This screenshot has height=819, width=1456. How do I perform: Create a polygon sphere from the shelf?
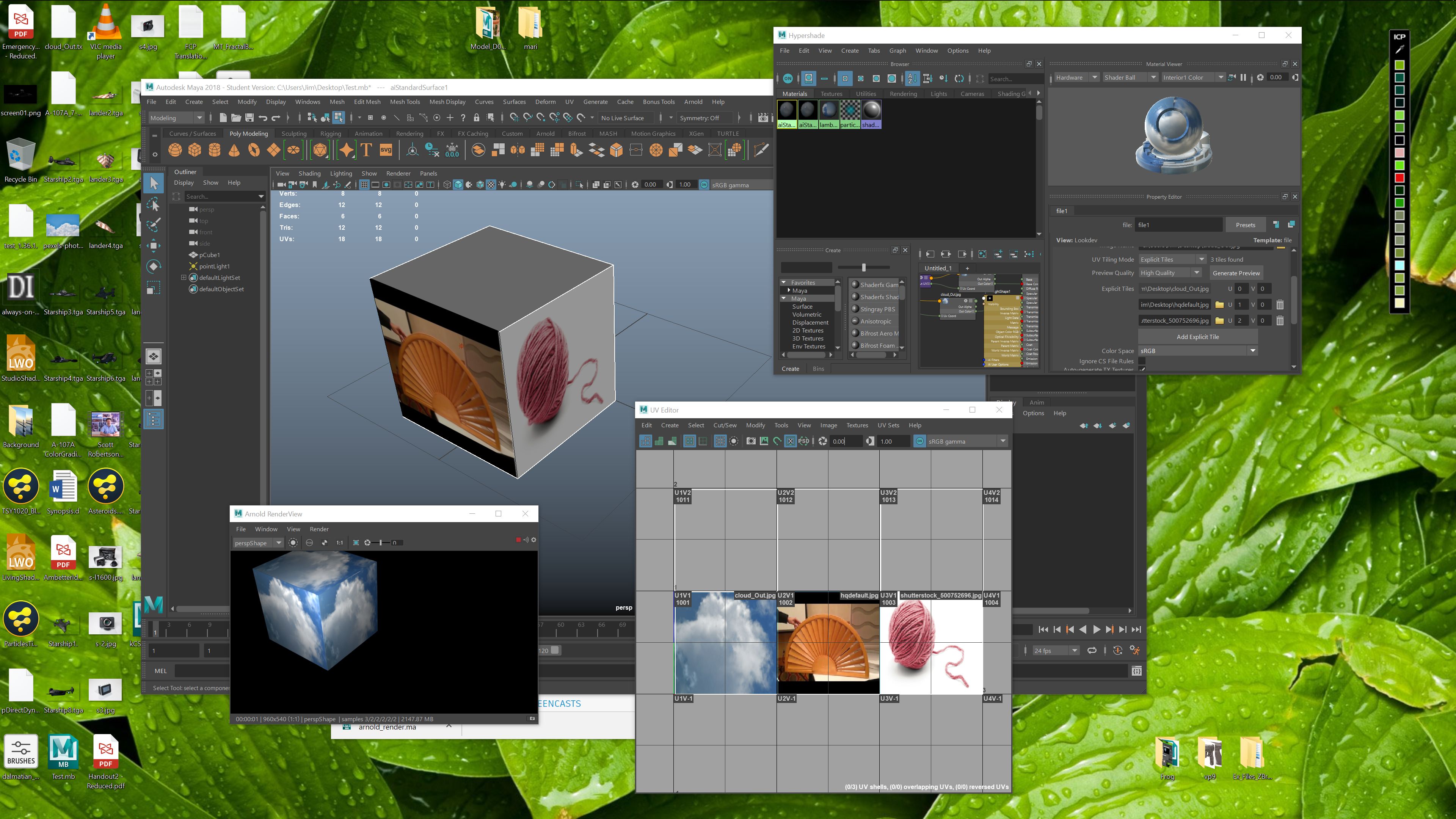point(175,151)
